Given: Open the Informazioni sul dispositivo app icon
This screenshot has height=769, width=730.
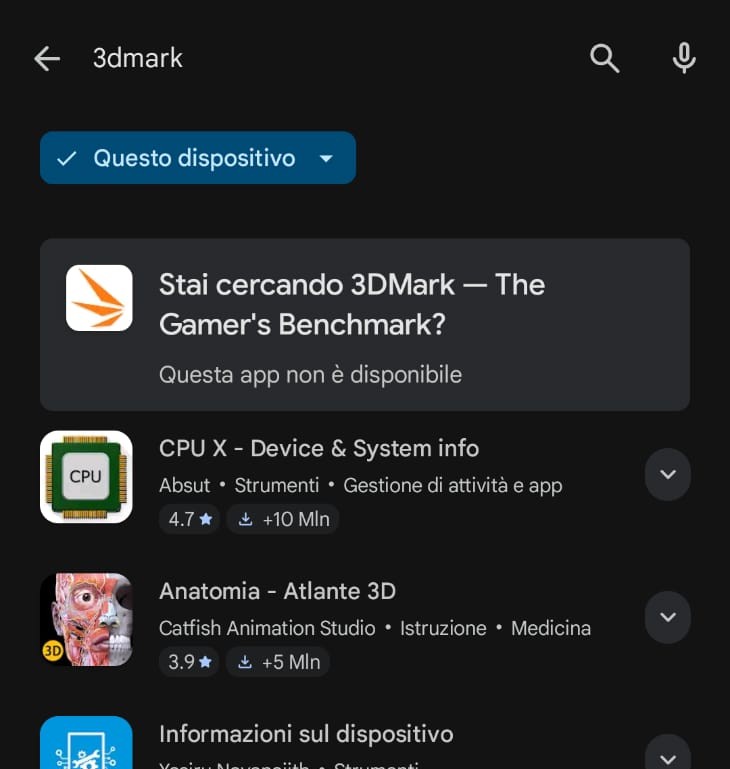Looking at the screenshot, I should click(86, 743).
